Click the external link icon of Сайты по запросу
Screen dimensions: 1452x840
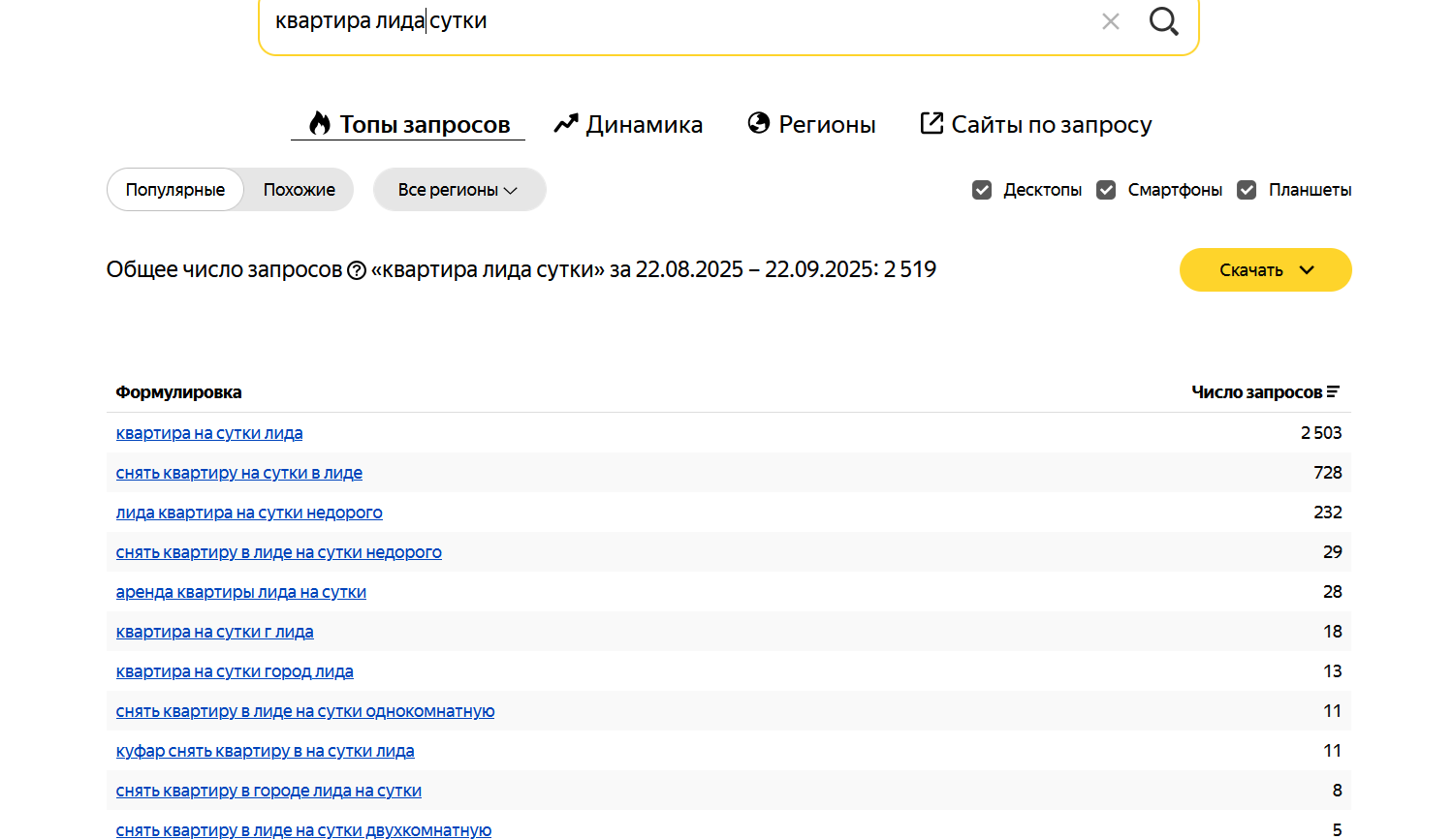(931, 123)
